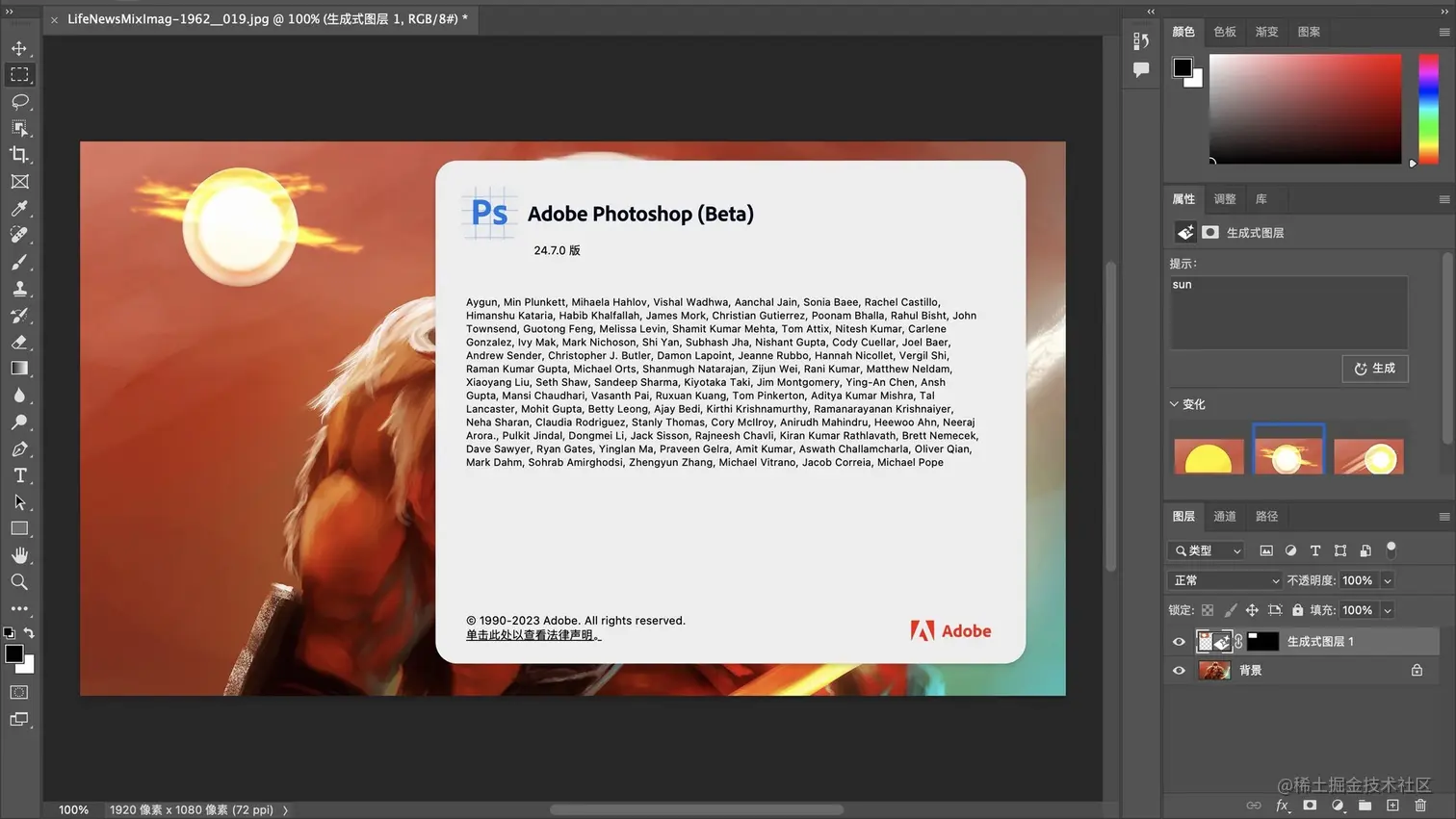This screenshot has width=1456, height=819.
Task: Switch to the 色板 swatches tab
Action: [x=1225, y=32]
